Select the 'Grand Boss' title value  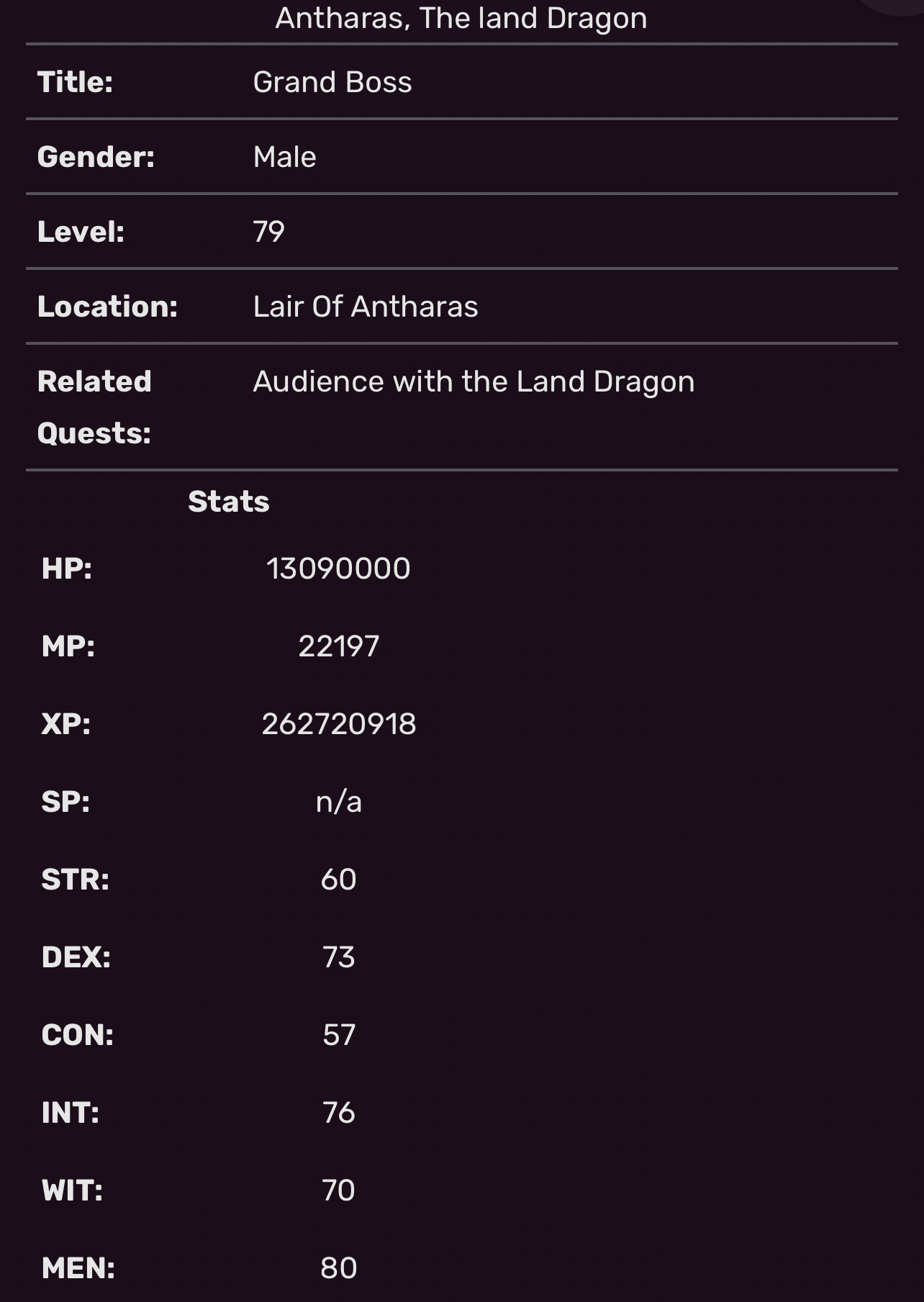(x=332, y=82)
